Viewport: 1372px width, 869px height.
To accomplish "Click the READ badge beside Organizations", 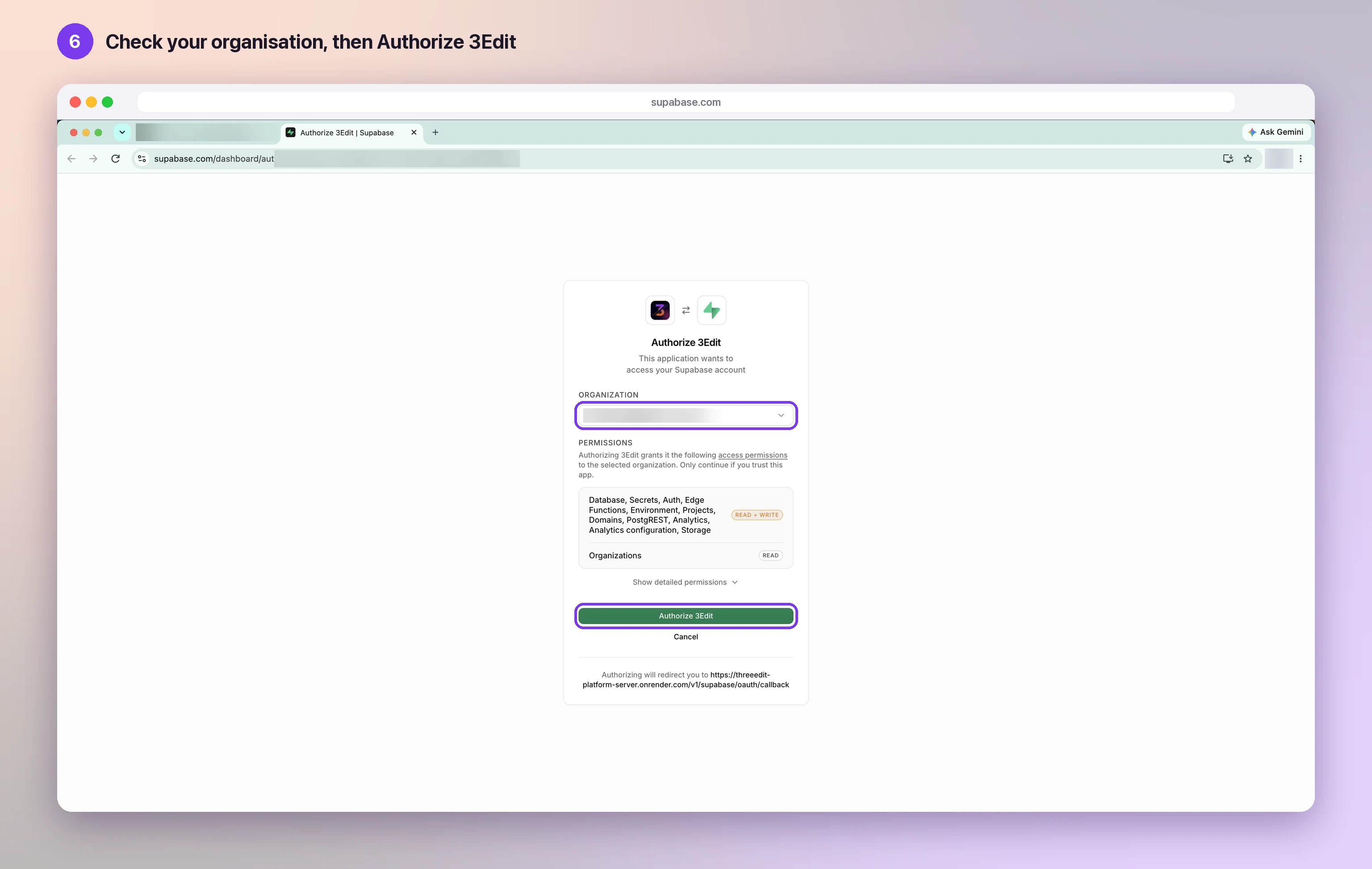I will tap(770, 556).
